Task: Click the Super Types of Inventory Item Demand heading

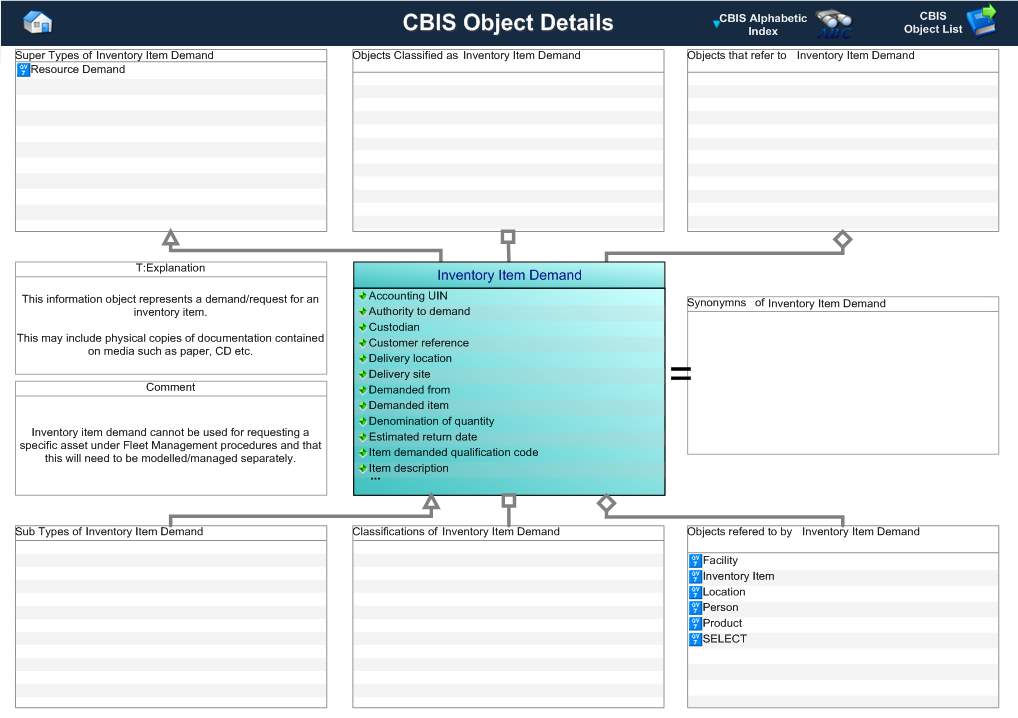Action: (114, 56)
